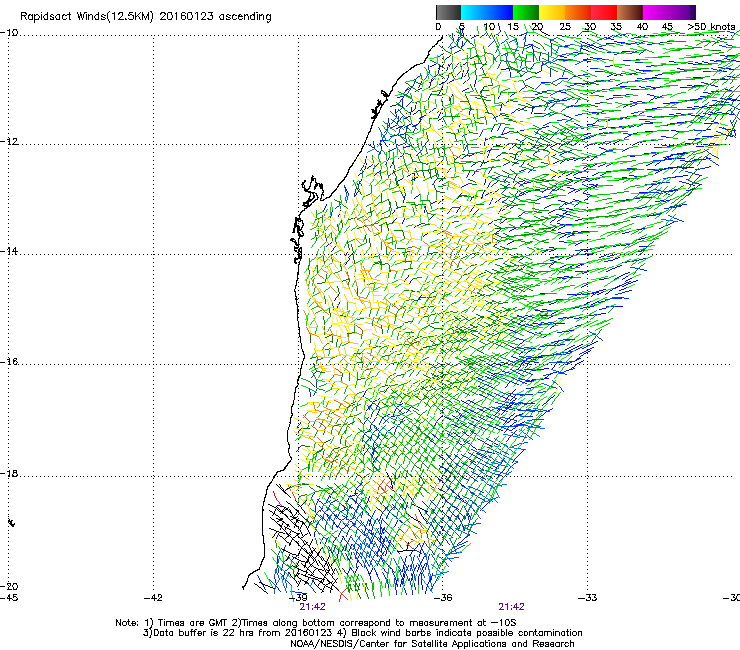Click the '45' label under the legend

(667, 27)
